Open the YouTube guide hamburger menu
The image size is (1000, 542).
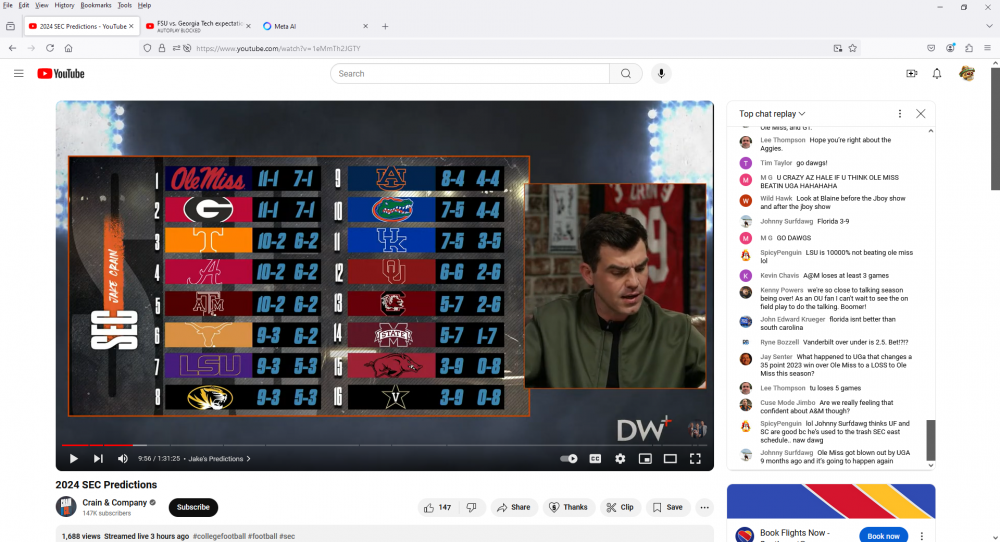(18, 73)
